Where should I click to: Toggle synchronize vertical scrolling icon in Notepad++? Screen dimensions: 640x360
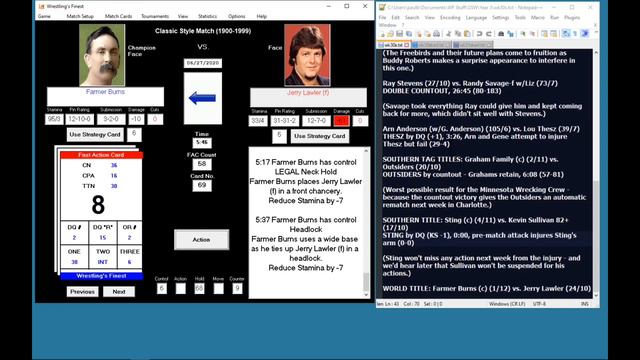pyautogui.click(x=544, y=34)
